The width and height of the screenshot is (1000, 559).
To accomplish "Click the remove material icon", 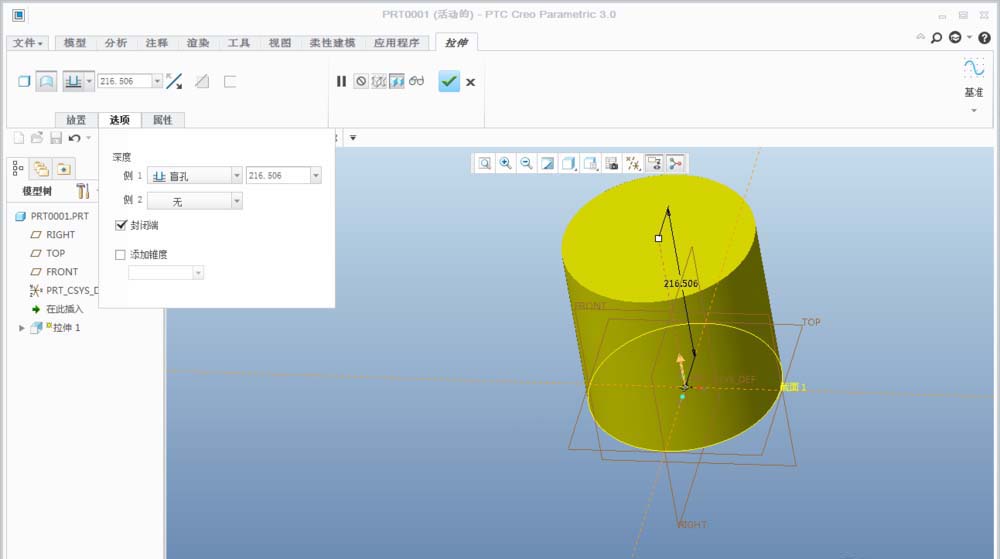I will point(202,81).
